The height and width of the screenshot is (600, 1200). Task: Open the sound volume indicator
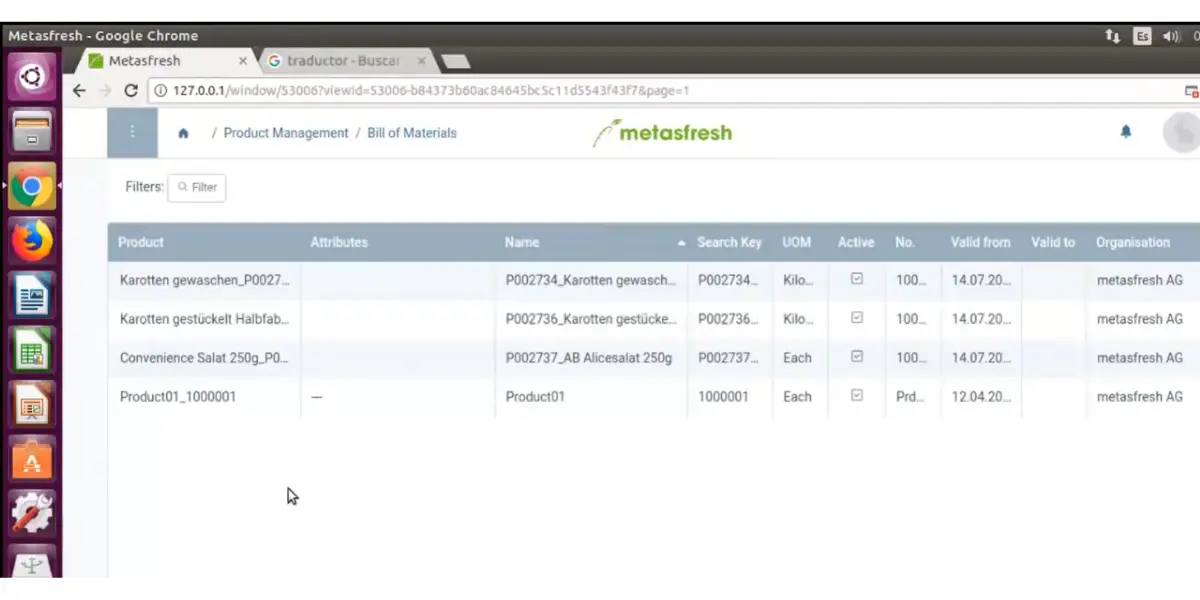coord(1171,35)
